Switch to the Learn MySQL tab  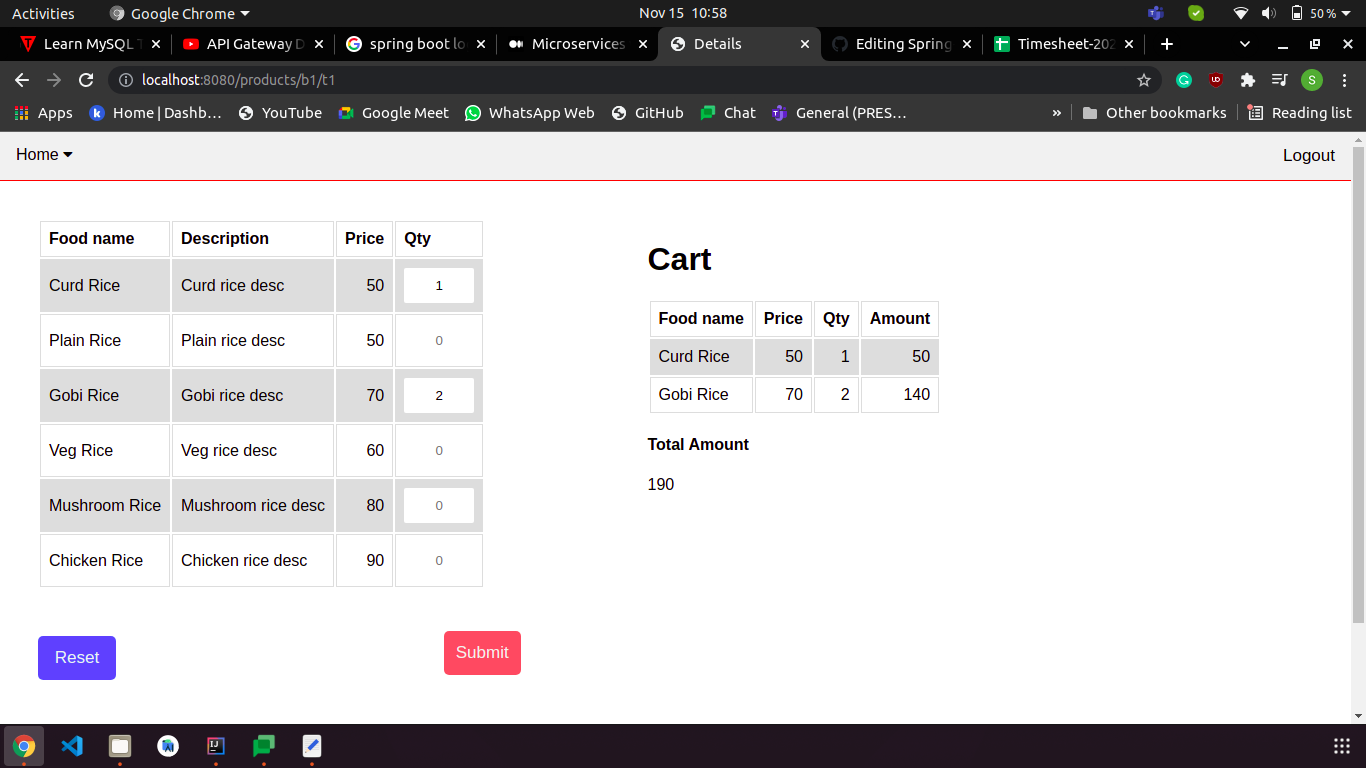pyautogui.click(x=89, y=44)
